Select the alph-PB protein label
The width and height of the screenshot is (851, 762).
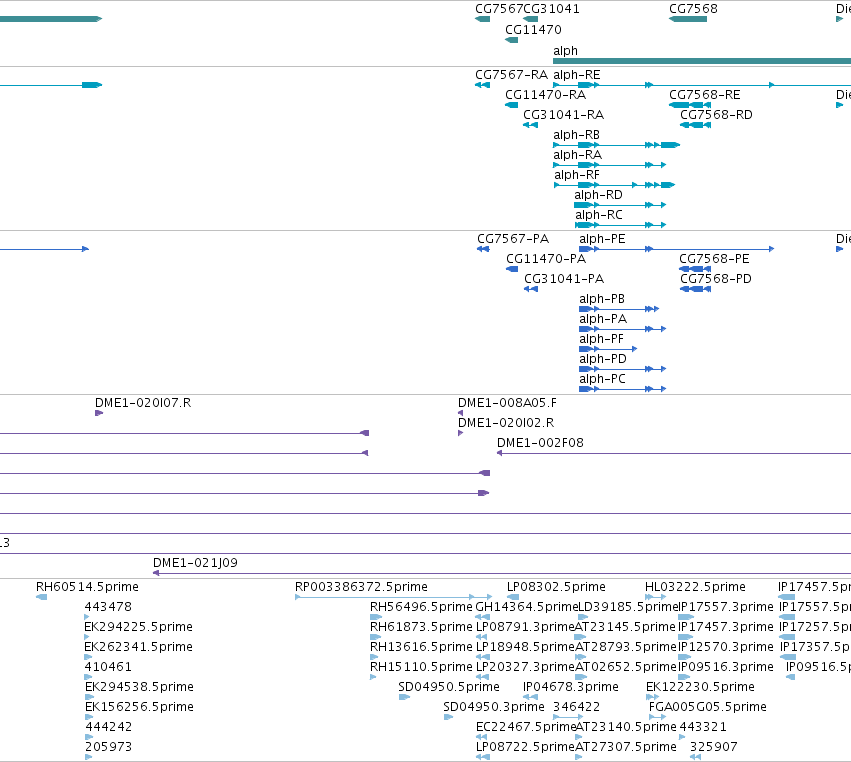pyautogui.click(x=602, y=300)
